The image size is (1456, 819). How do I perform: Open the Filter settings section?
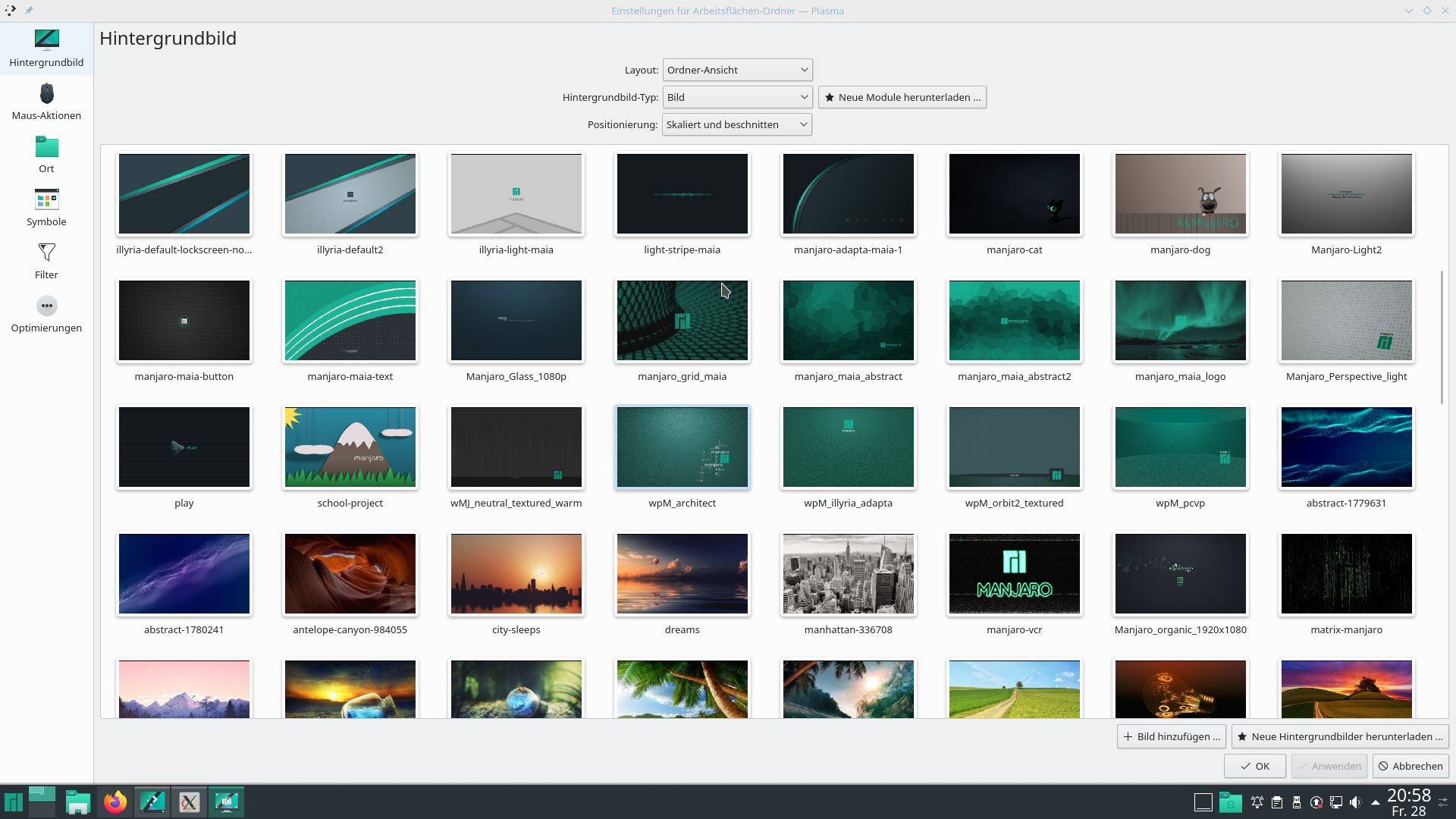click(46, 262)
